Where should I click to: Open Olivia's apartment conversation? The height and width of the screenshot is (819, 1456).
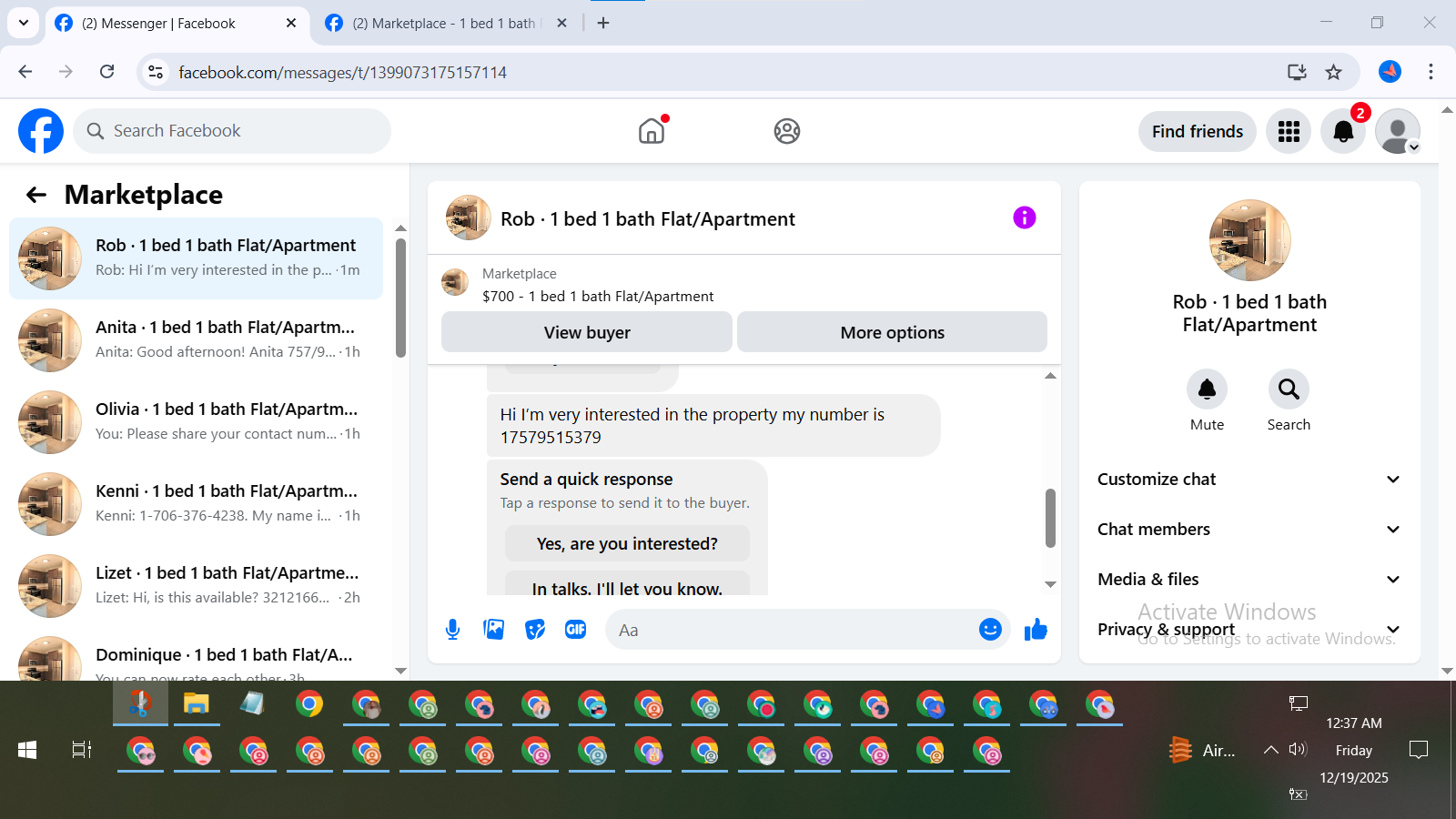pos(196,422)
